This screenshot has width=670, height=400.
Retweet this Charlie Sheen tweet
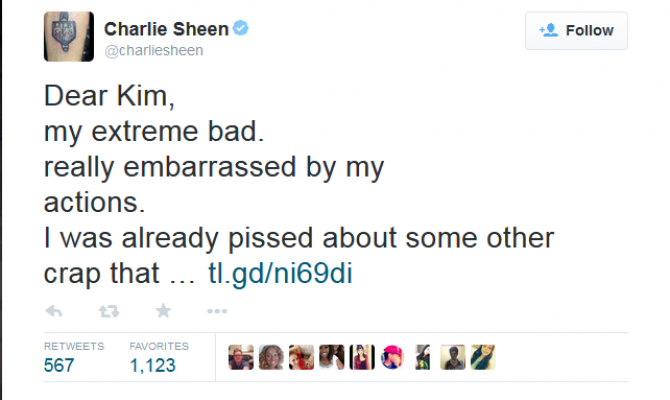tap(109, 311)
